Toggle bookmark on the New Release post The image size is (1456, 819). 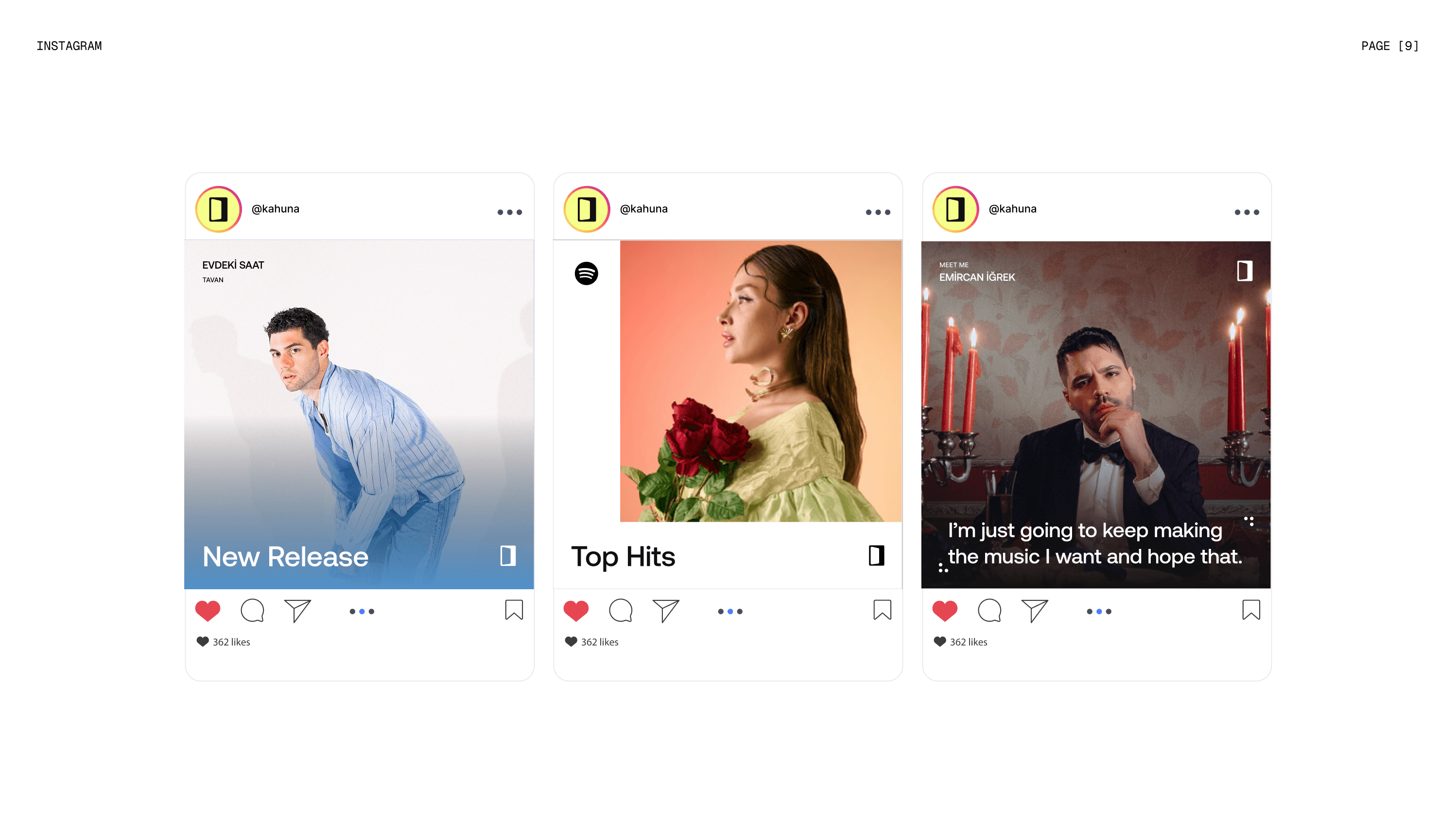pos(514,610)
